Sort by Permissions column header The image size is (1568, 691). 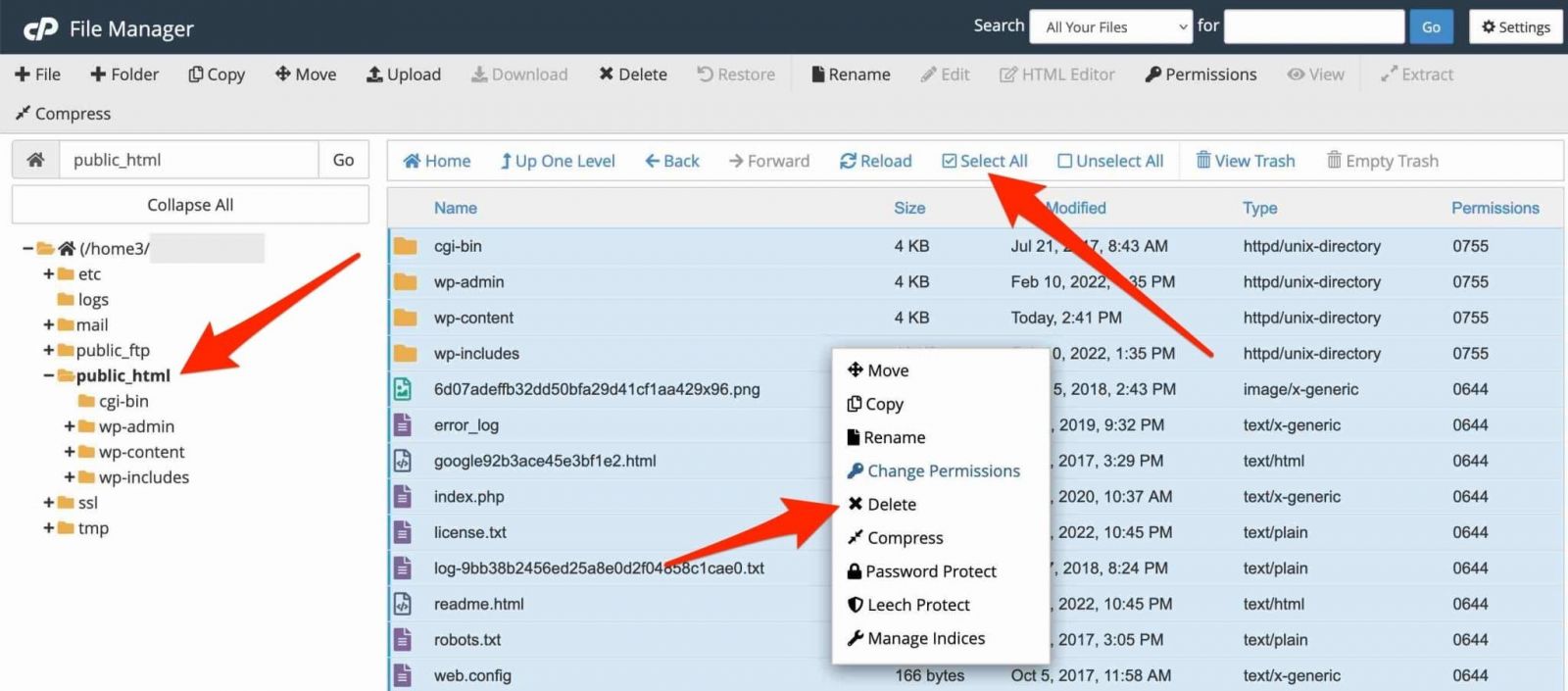pos(1495,209)
